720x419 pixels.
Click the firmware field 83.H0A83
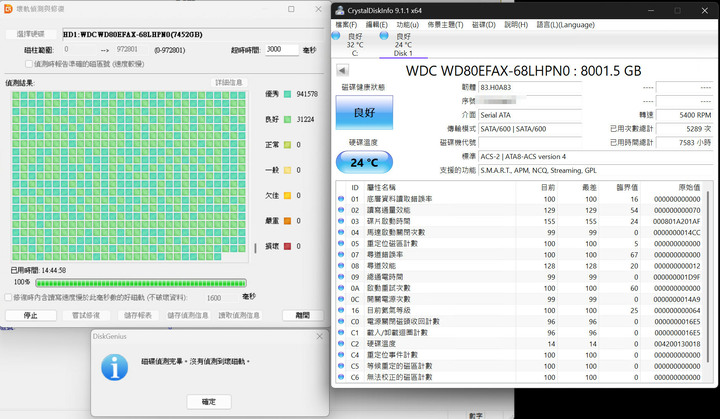(530, 87)
